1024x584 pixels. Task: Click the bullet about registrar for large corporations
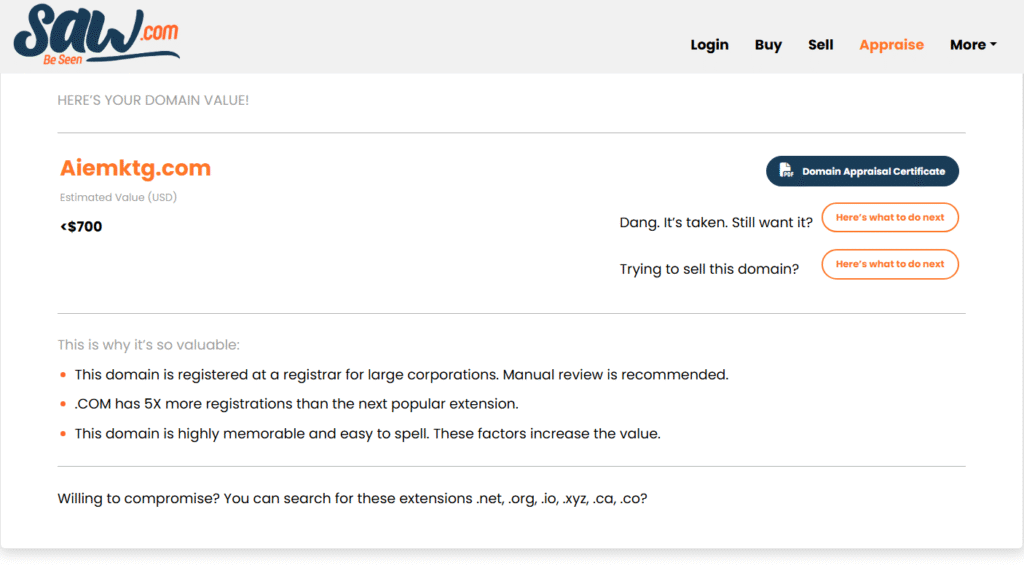401,374
